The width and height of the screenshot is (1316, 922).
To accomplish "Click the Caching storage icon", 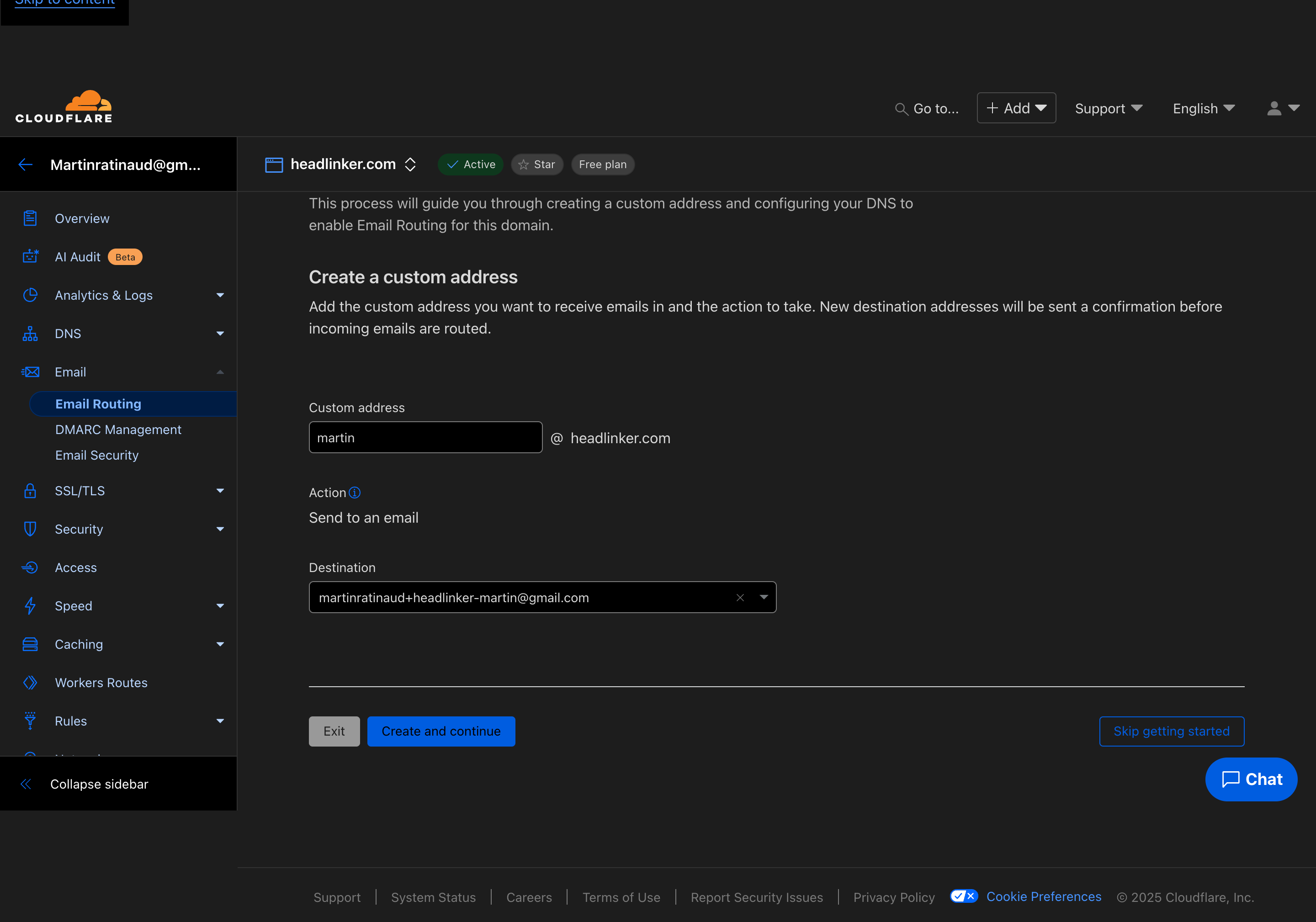I will 30,644.
